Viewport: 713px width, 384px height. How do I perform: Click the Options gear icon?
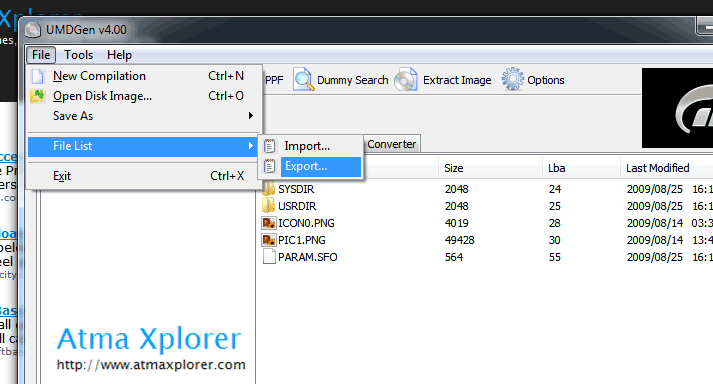click(513, 79)
